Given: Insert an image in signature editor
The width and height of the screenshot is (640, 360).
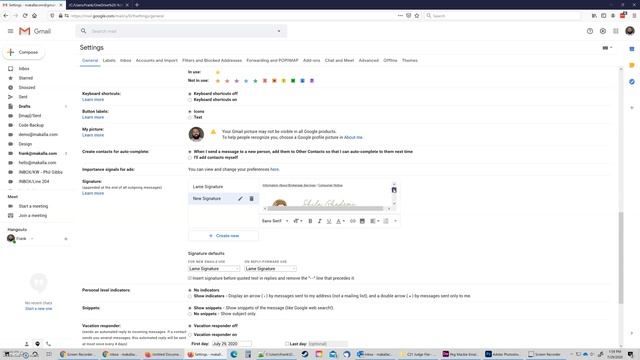Looking at the screenshot, I should click(362, 221).
